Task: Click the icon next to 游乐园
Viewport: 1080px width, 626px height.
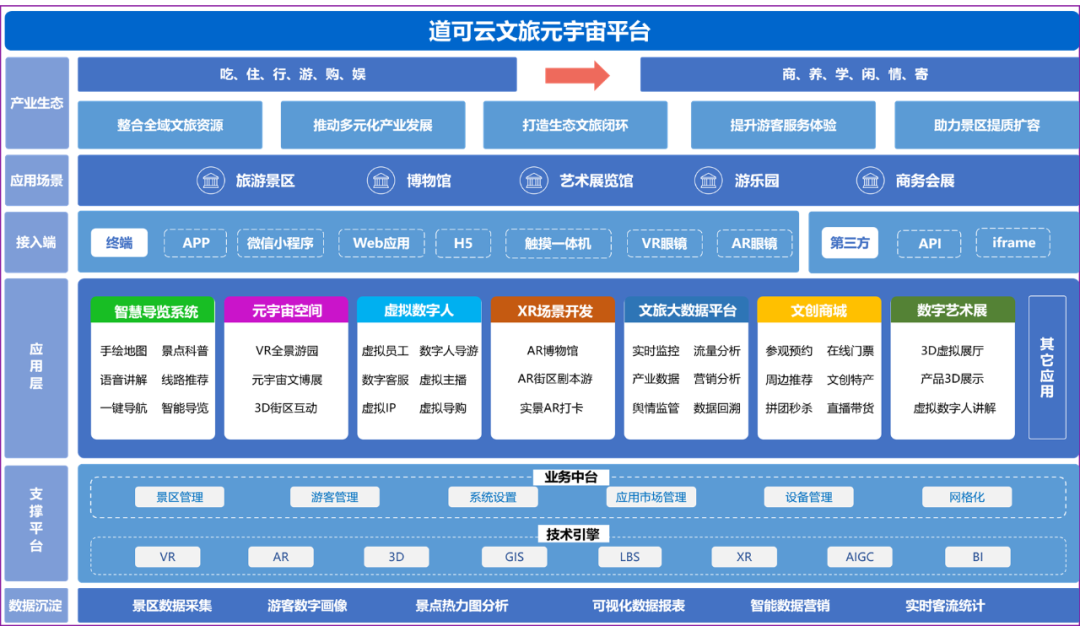Action: (709, 181)
